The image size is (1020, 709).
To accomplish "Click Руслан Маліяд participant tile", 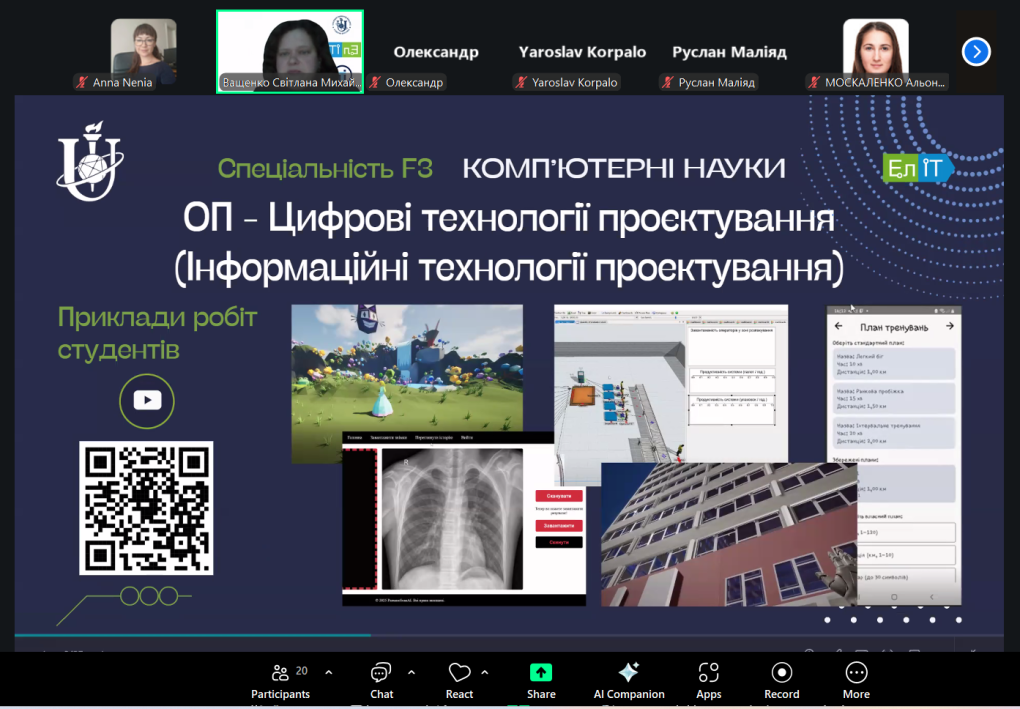I will coord(729,52).
